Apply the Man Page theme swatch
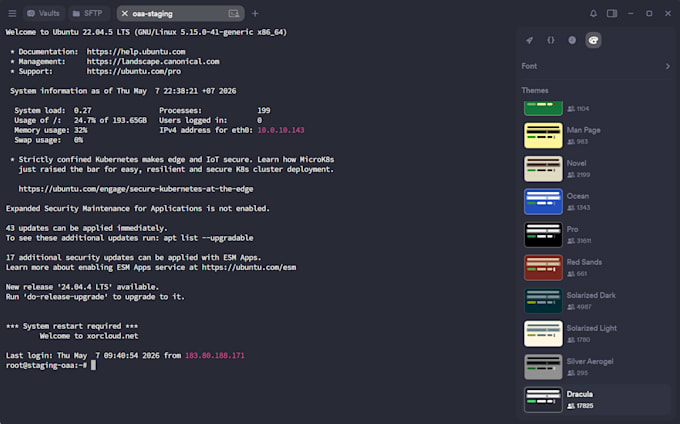 543,136
